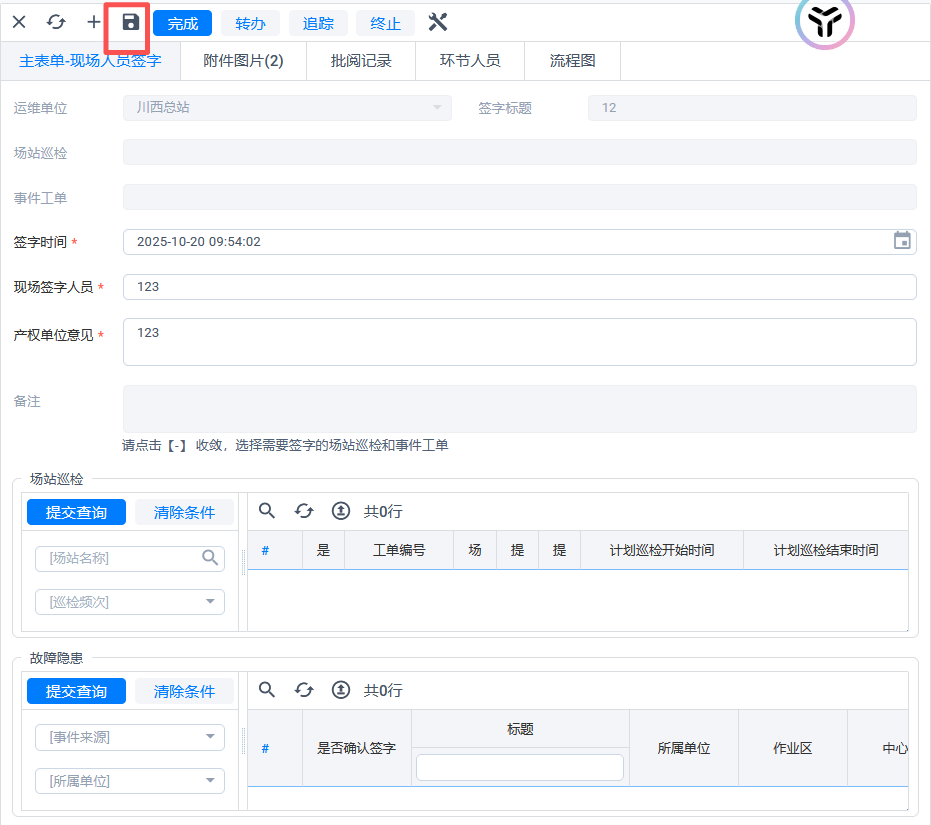Screen dimensions: 931x825
Task: Click 提交查询 in 场站巡检 section
Action: (x=76, y=512)
